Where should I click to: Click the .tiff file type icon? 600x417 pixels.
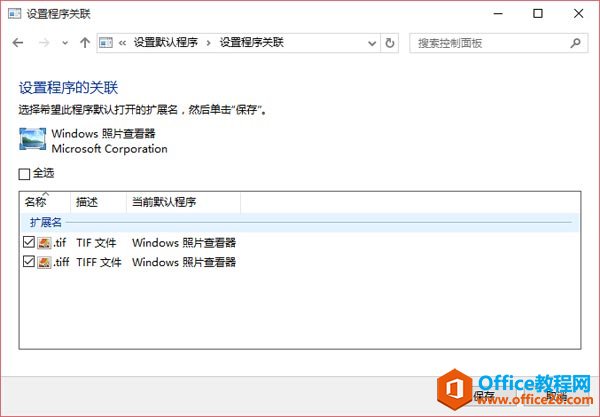(x=44, y=262)
